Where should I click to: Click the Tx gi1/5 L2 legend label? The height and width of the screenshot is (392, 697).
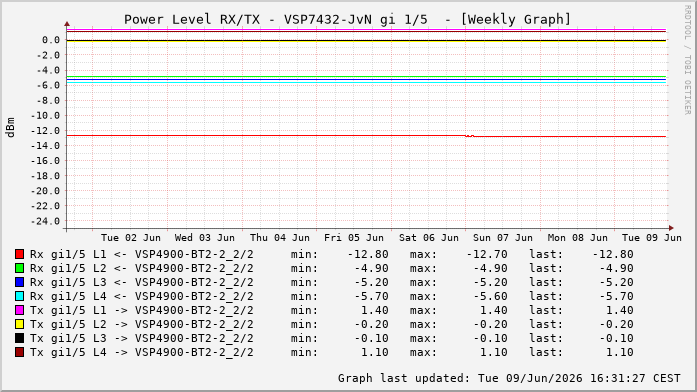point(142,324)
